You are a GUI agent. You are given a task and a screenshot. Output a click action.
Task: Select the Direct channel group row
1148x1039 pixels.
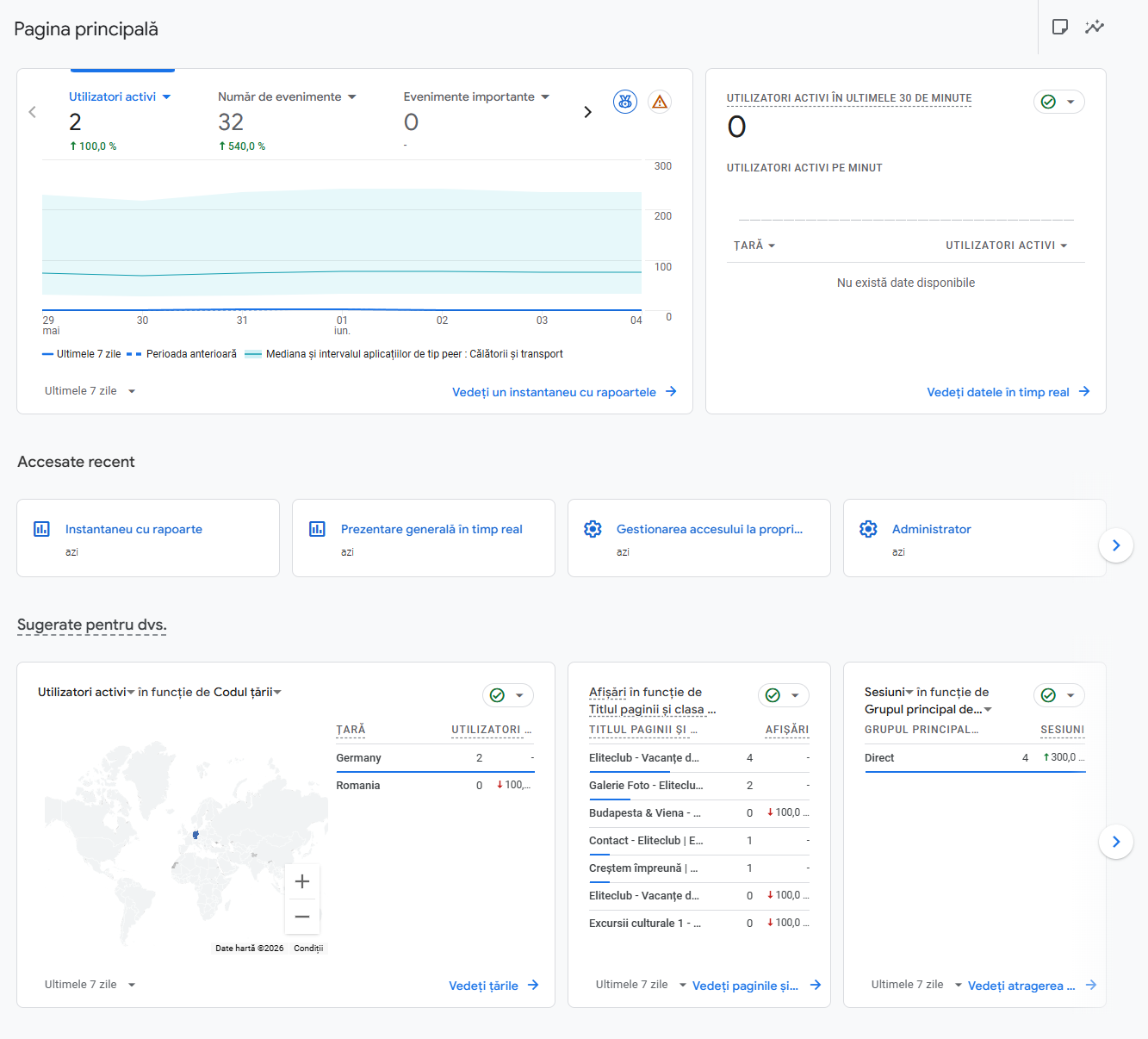click(975, 758)
